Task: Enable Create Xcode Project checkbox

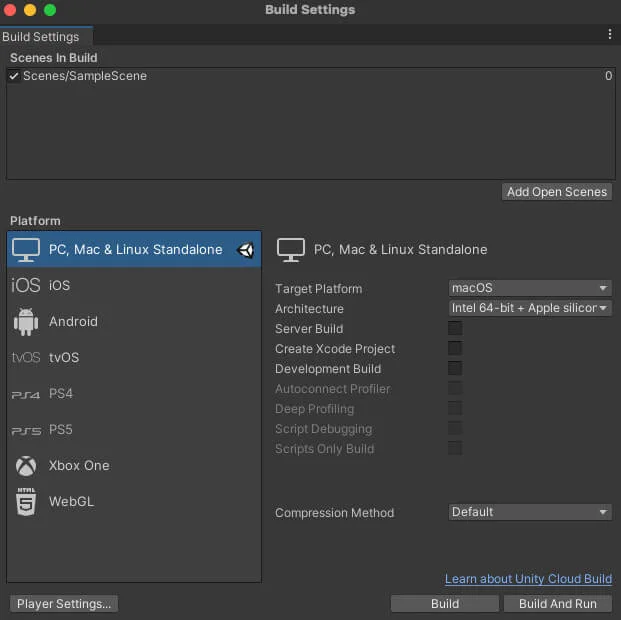Action: 455,348
